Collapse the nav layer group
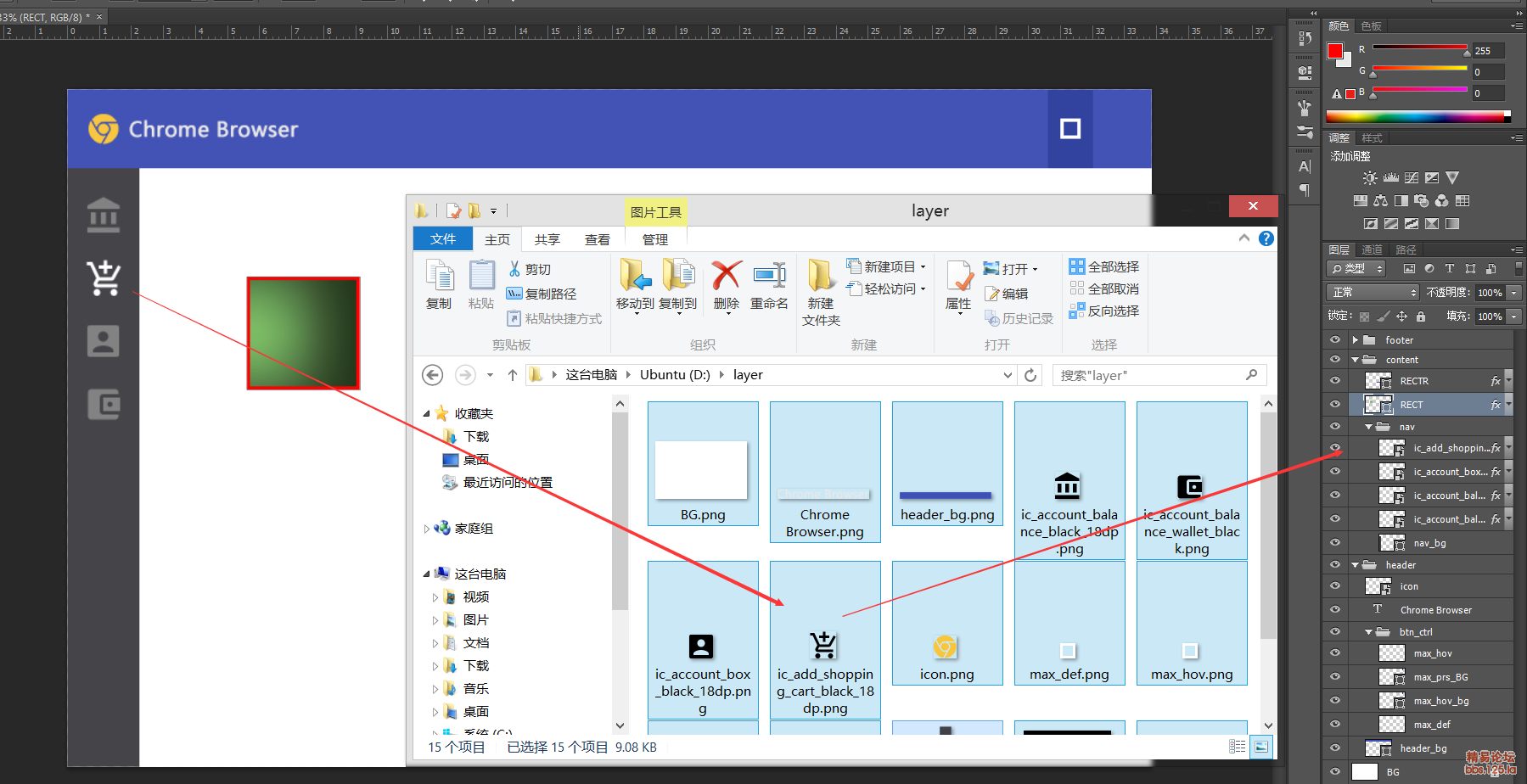This screenshot has width=1527, height=784. pos(1368,427)
